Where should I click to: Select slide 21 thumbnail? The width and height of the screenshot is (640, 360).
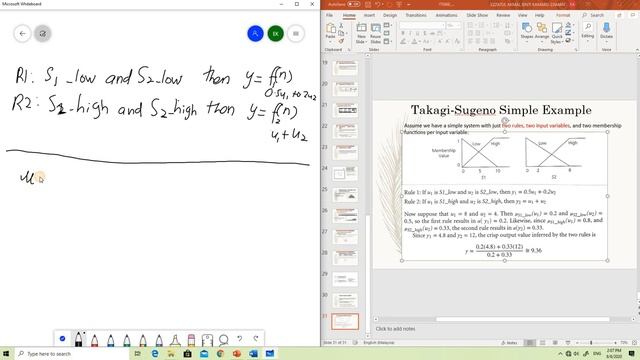[345, 110]
